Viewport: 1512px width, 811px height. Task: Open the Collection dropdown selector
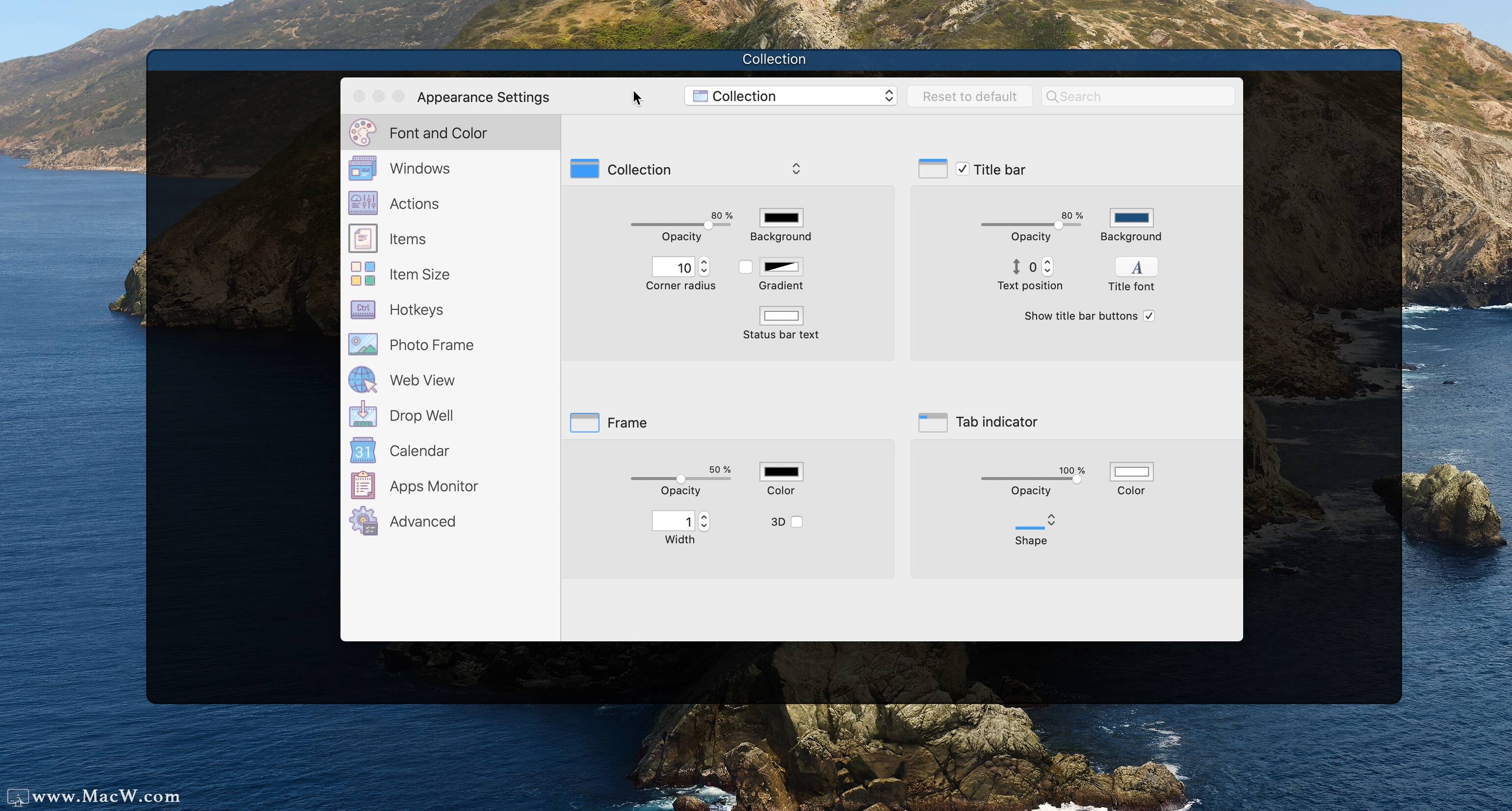click(x=790, y=96)
